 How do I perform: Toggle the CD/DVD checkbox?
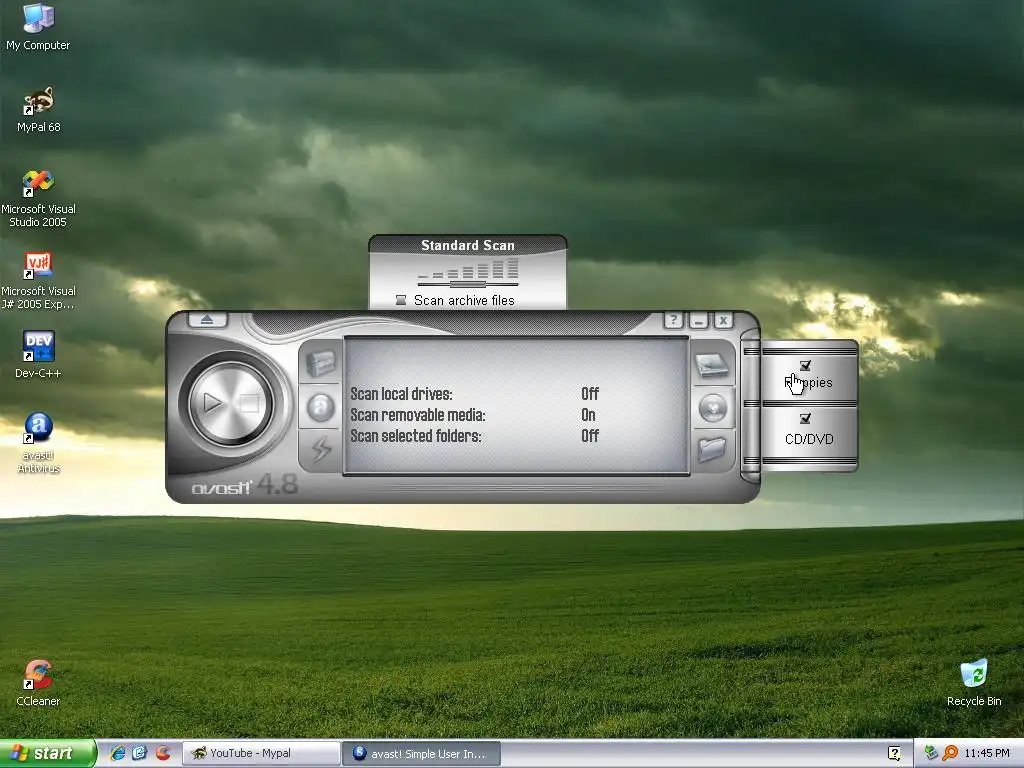tap(805, 418)
